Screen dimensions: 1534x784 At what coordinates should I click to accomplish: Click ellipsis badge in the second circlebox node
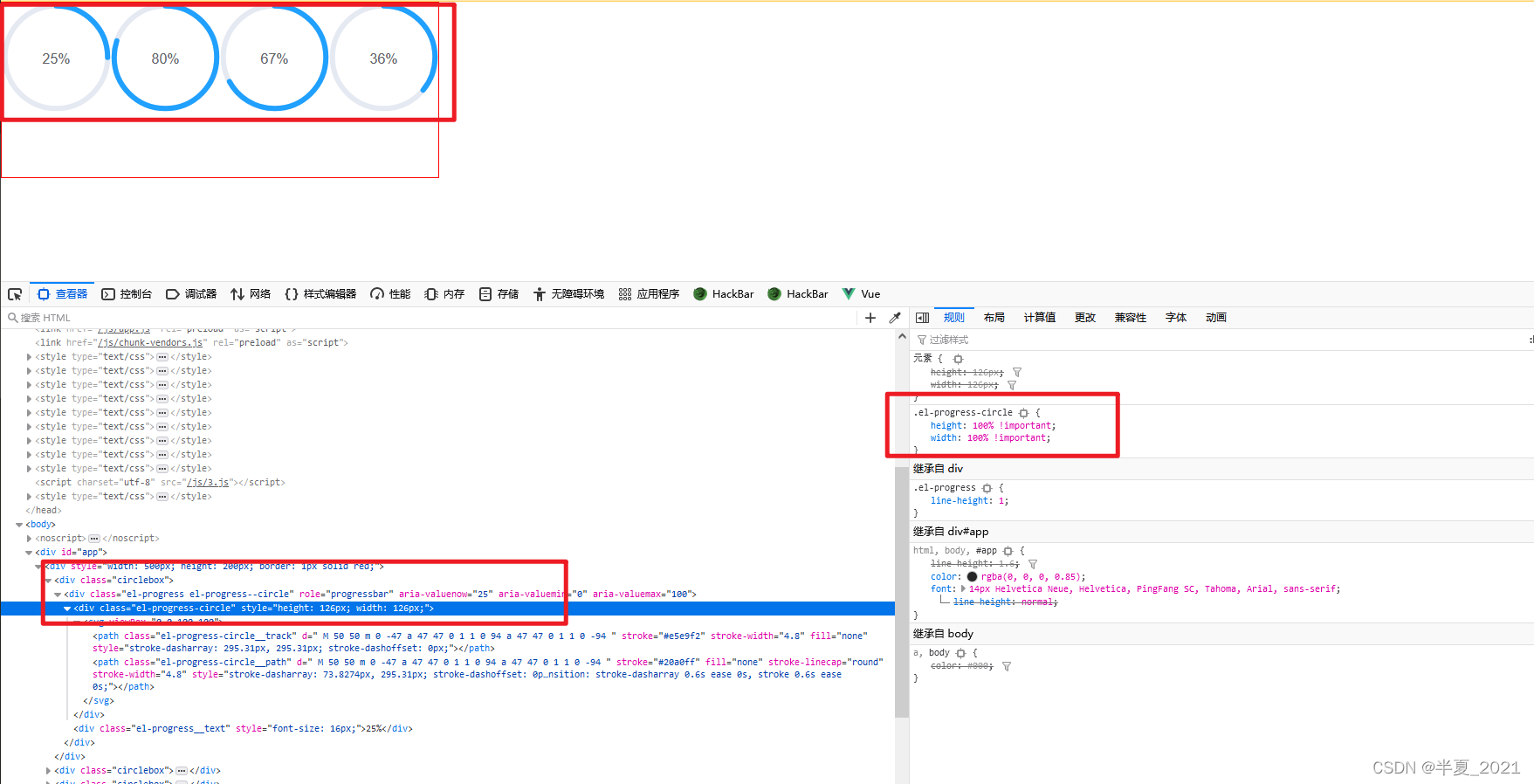(x=182, y=771)
